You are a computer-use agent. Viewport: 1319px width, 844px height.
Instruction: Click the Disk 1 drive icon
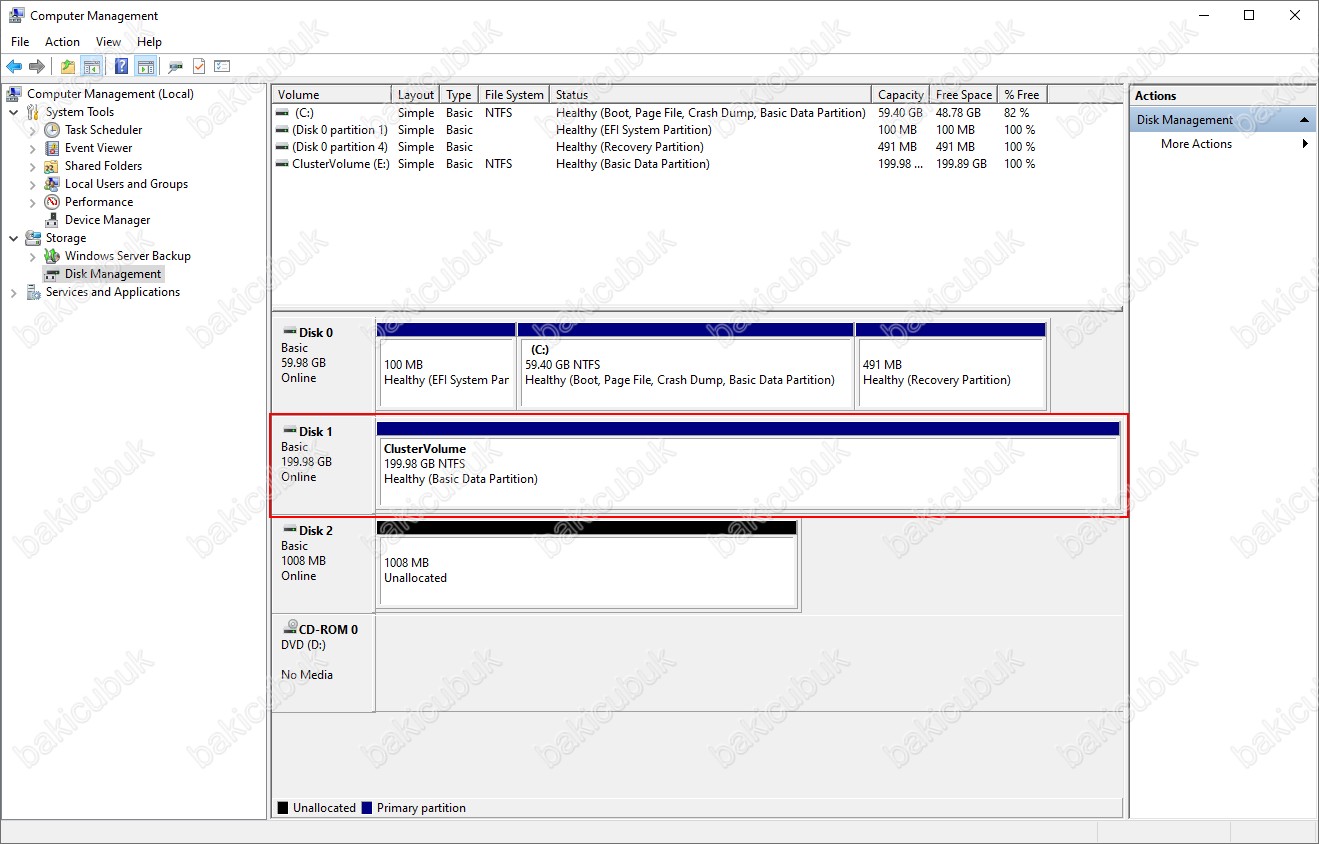pyautogui.click(x=290, y=431)
